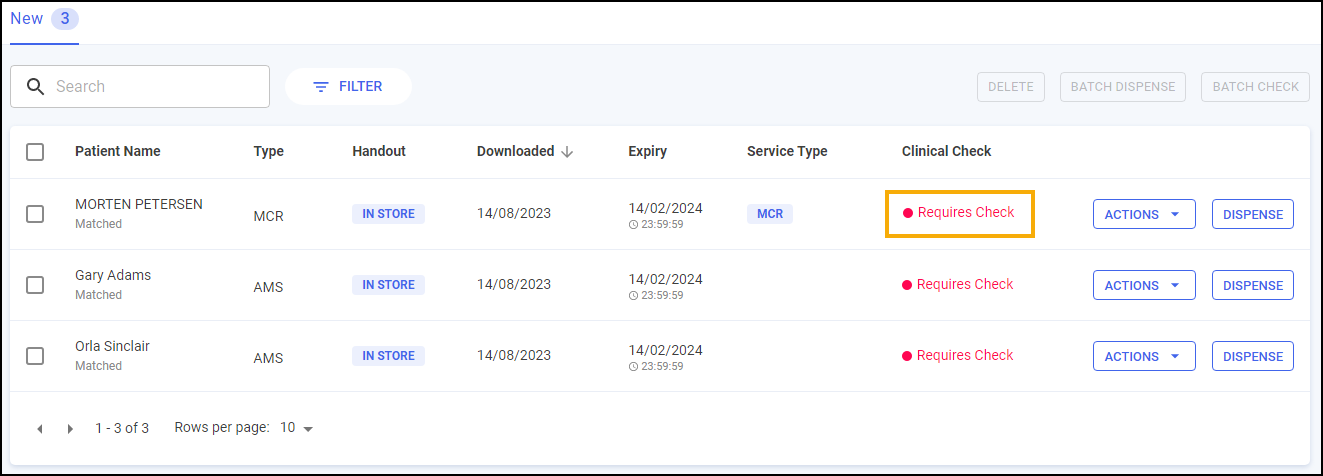Screen dimensions: 1323x476
Task: Open ACTIONS dropdown for Morten Petersen
Action: point(1143,214)
